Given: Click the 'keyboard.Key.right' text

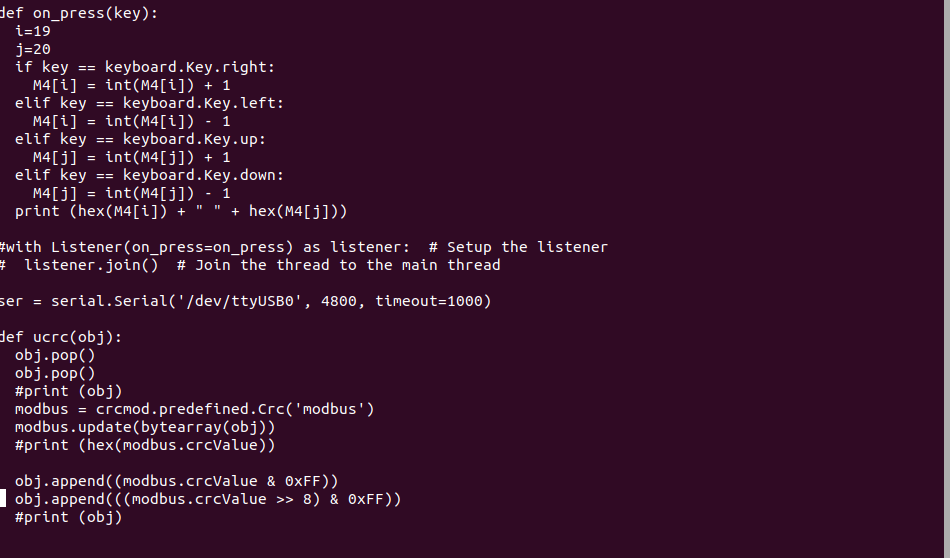Looking at the screenshot, I should [x=189, y=67].
